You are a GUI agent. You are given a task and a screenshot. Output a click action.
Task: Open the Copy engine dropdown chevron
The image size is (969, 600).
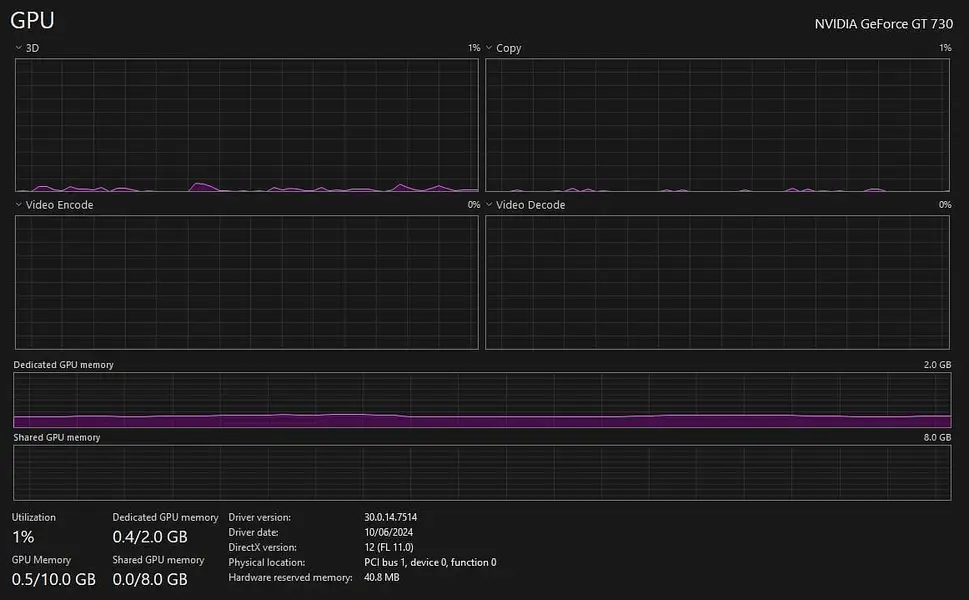point(489,48)
